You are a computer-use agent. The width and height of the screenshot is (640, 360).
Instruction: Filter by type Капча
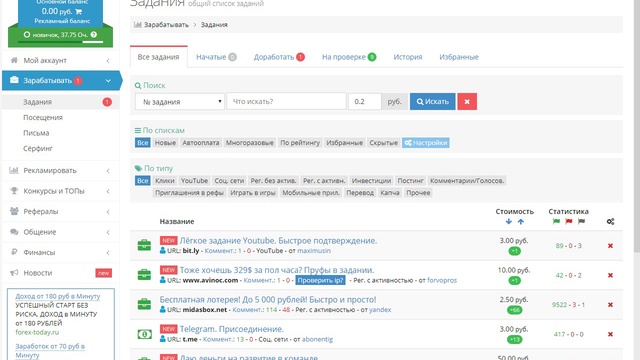pos(390,193)
